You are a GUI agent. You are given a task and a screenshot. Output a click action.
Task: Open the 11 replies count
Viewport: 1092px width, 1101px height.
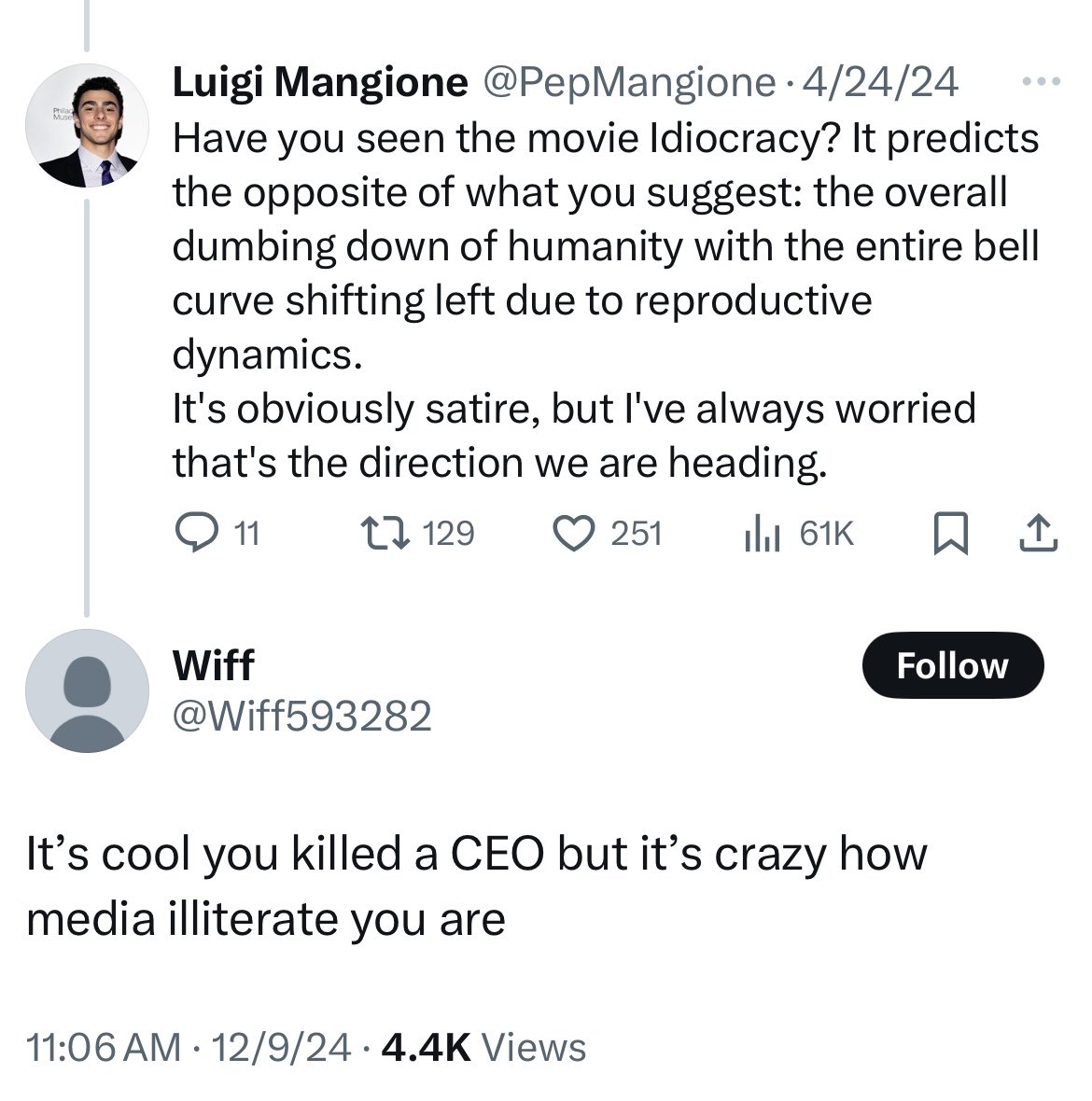point(246,534)
